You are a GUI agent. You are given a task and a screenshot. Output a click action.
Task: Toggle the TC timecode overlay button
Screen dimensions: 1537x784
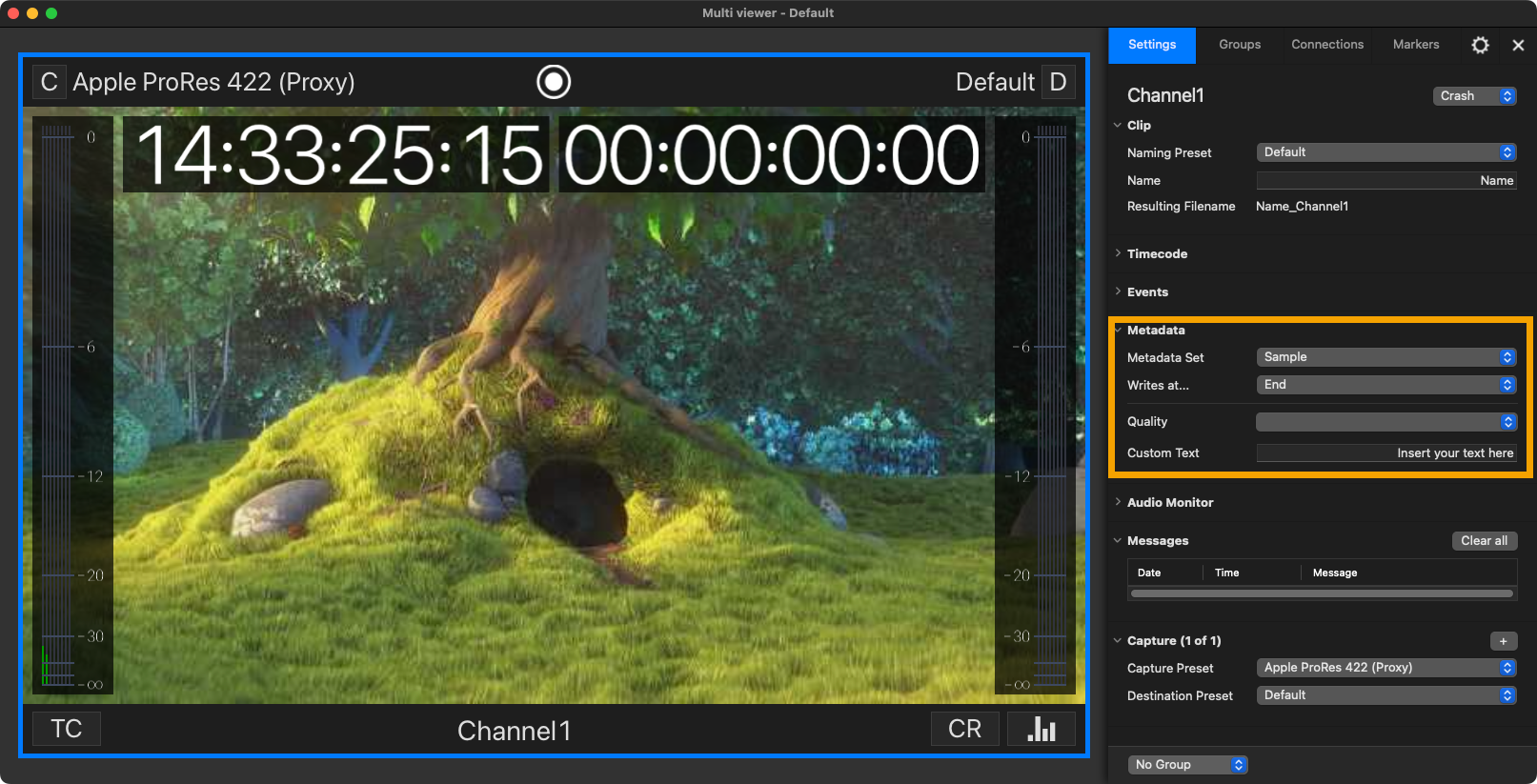[67, 729]
